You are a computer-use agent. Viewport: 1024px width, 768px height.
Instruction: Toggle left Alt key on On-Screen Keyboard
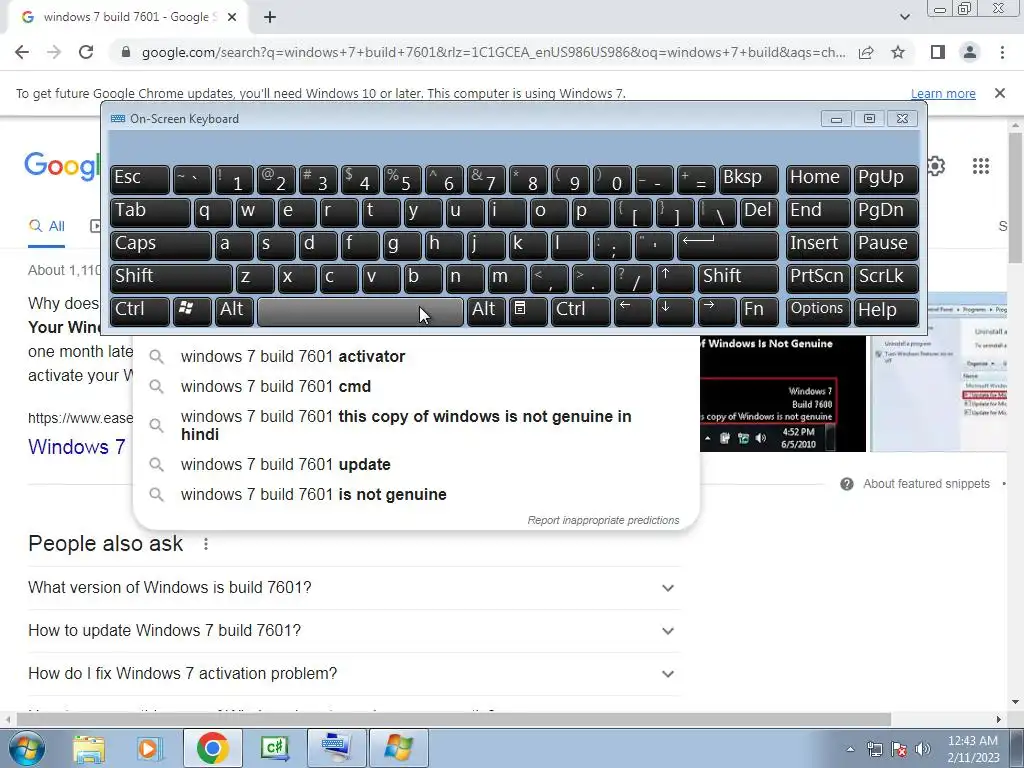234,311
